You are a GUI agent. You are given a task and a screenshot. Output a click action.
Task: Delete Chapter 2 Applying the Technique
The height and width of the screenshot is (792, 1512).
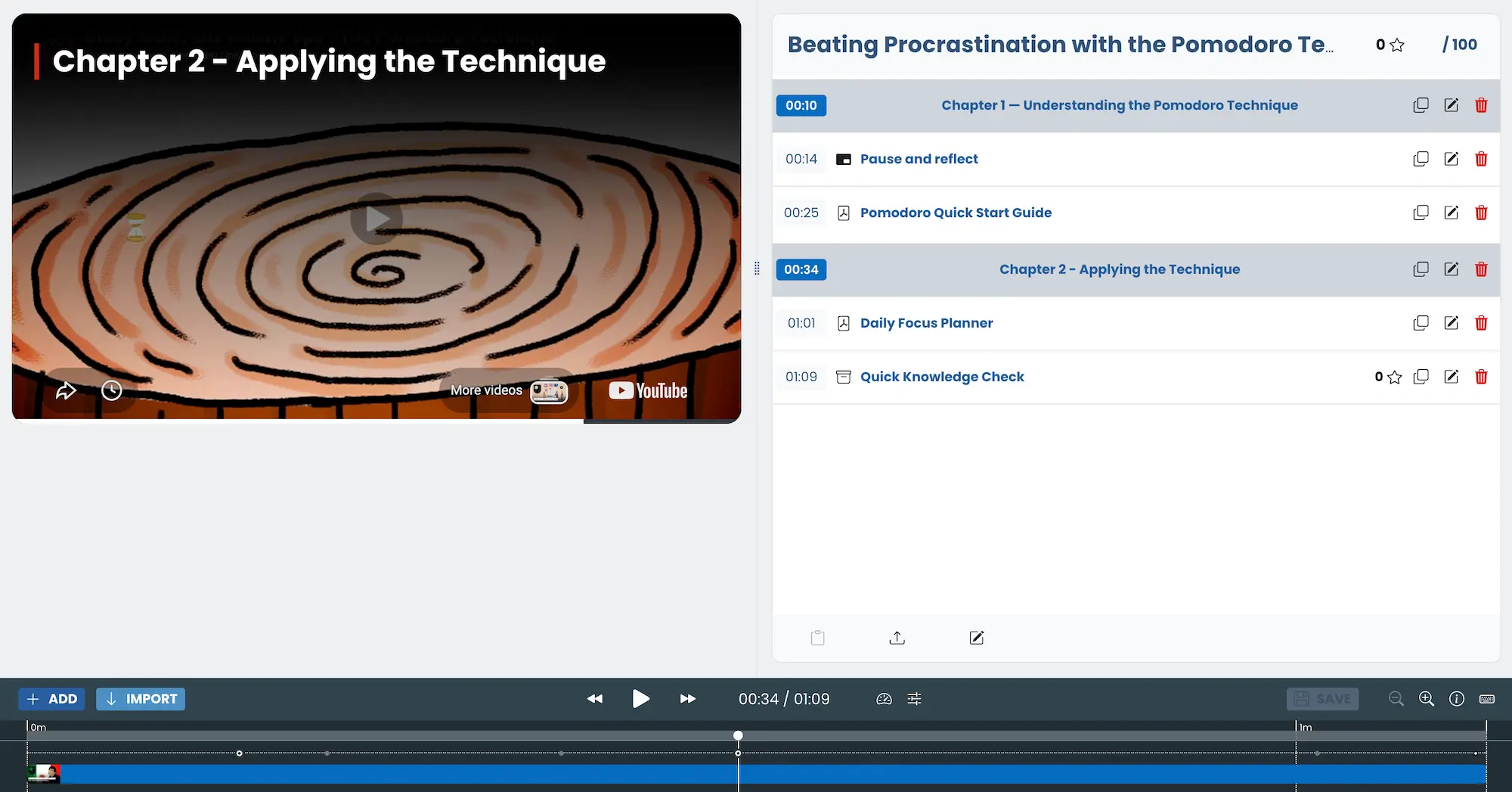point(1481,269)
